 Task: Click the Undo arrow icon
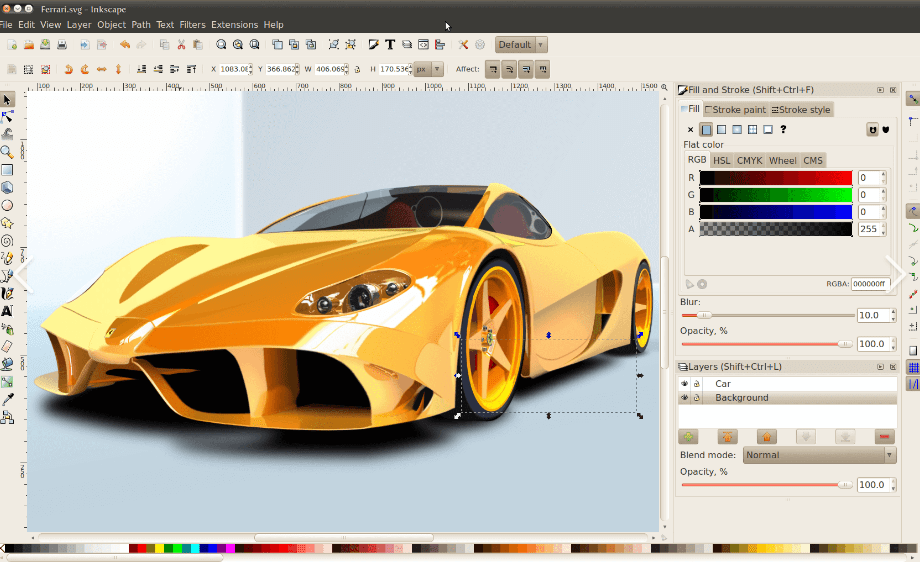pyautogui.click(x=124, y=45)
